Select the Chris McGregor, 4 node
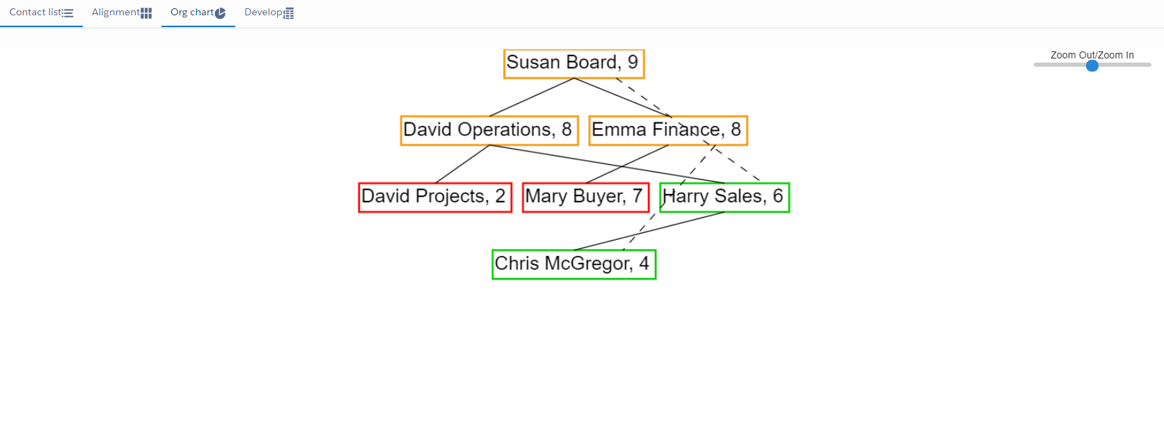Viewport: 1164px width, 427px height. pyautogui.click(x=573, y=264)
